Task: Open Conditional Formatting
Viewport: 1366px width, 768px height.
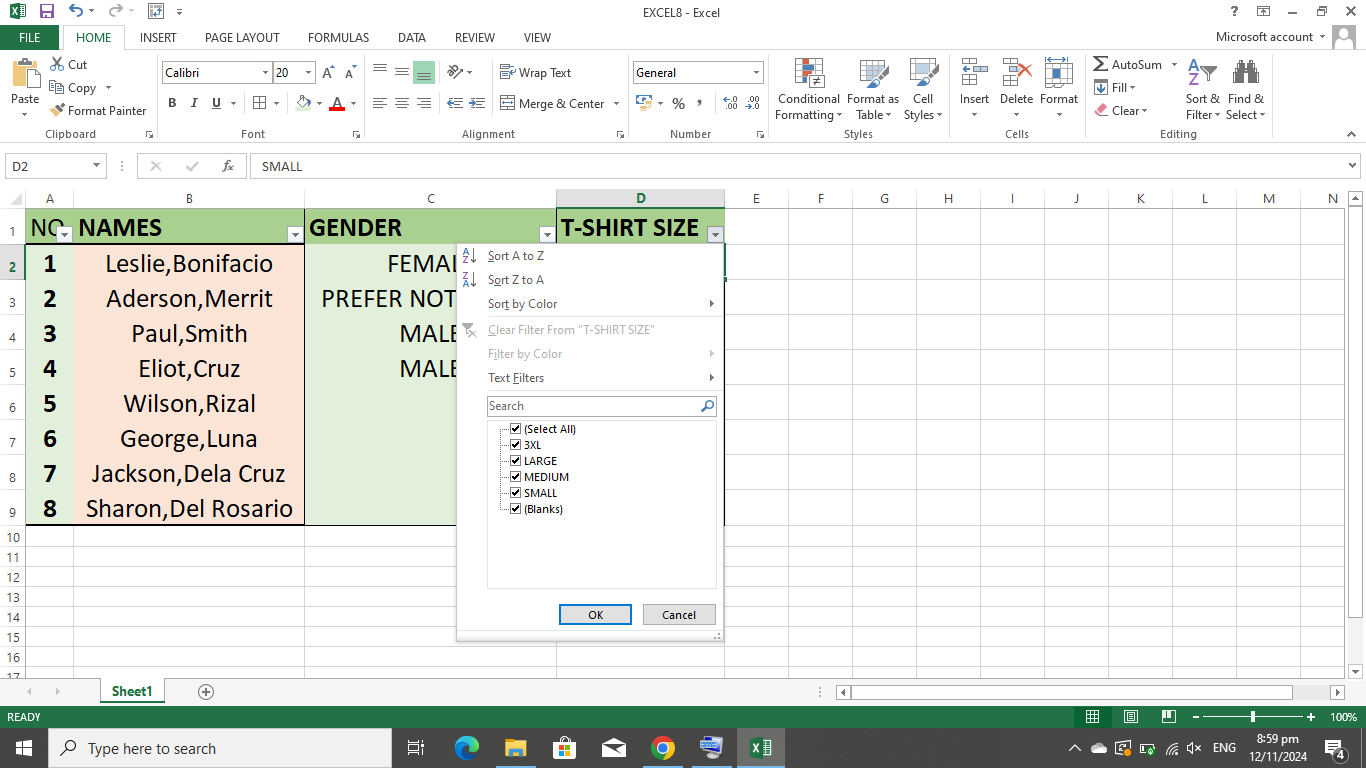Action: tap(809, 89)
